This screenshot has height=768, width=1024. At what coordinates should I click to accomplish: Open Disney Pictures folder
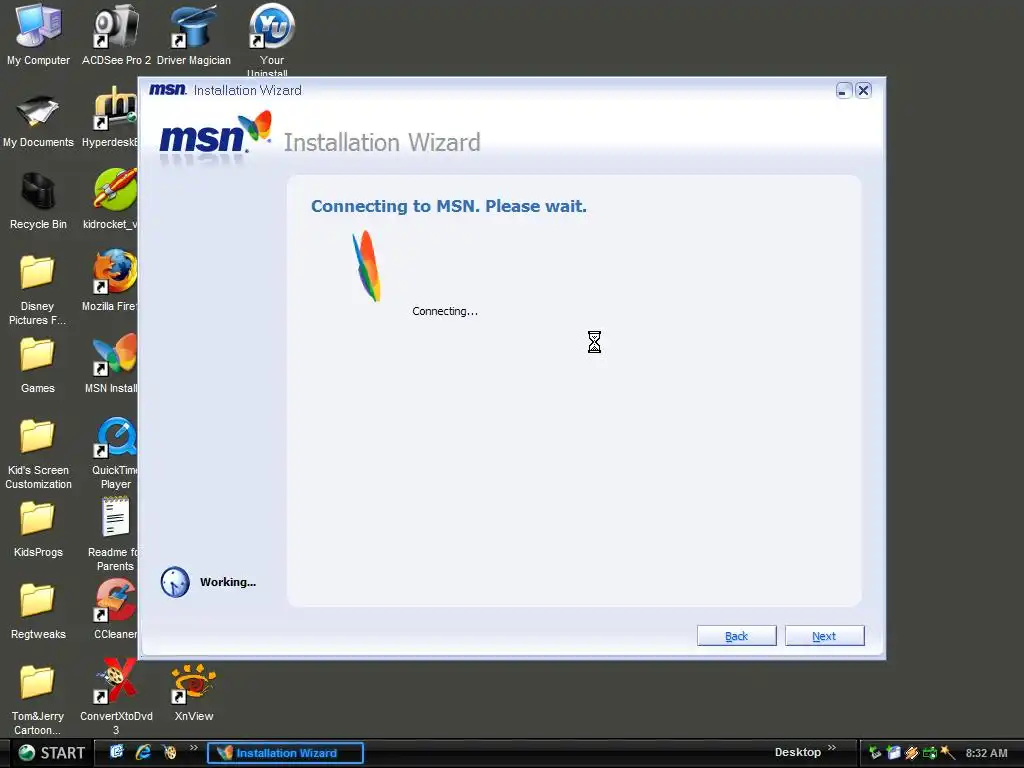click(37, 272)
